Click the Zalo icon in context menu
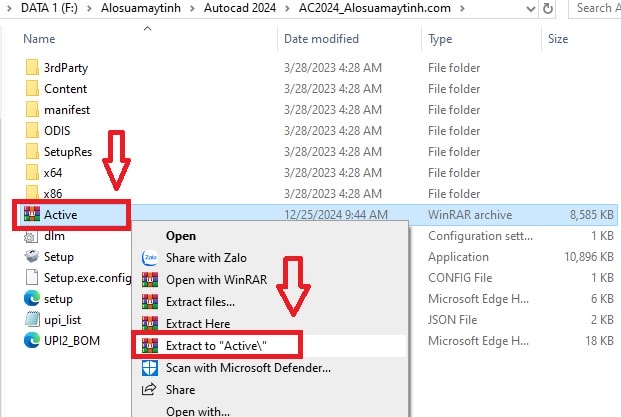Image resolution: width=621 pixels, height=417 pixels. click(x=151, y=258)
